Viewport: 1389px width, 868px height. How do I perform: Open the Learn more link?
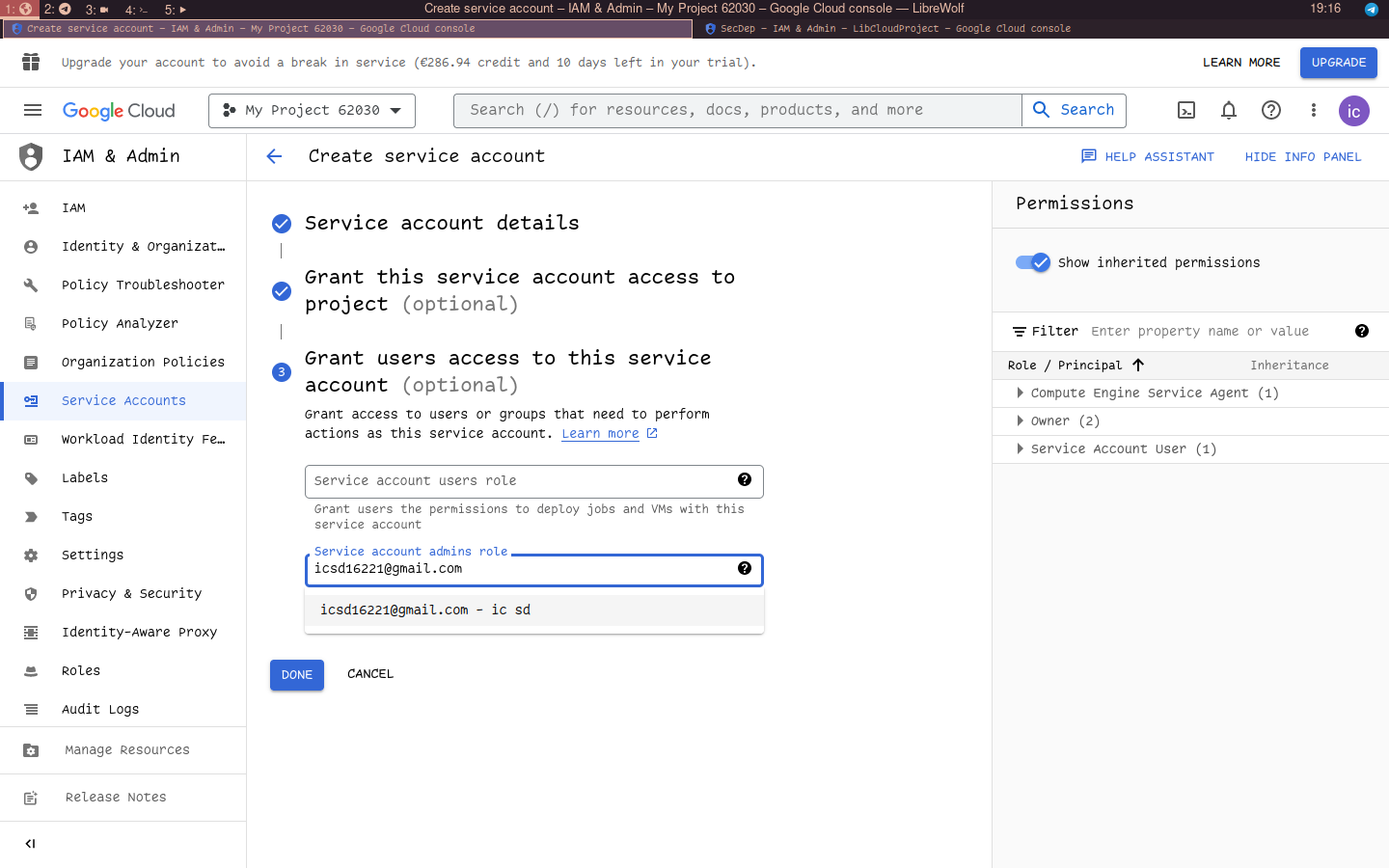(x=601, y=433)
